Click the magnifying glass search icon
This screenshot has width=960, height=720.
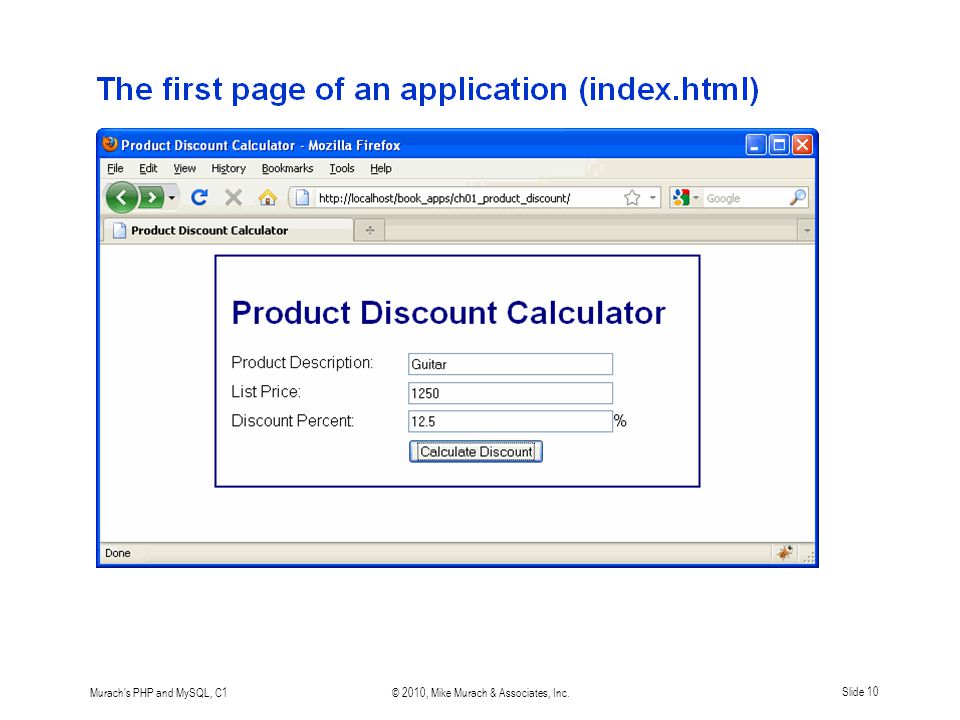point(798,197)
